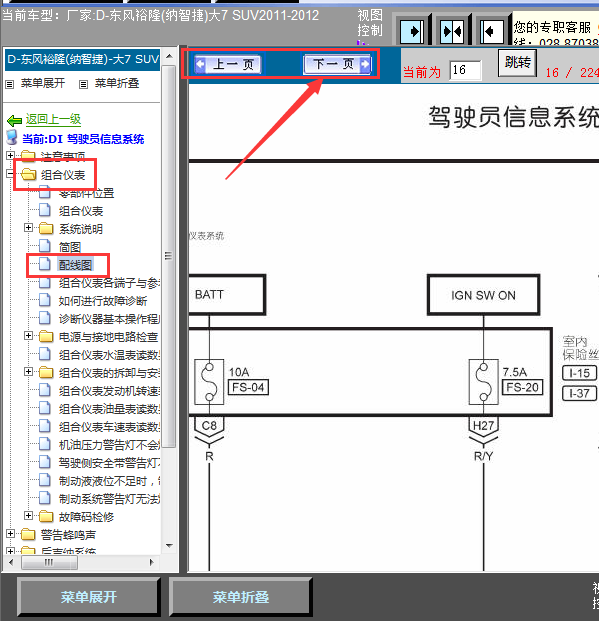Go to next page with 下一页 button
Image resolution: width=599 pixels, height=621 pixels.
[x=338, y=64]
